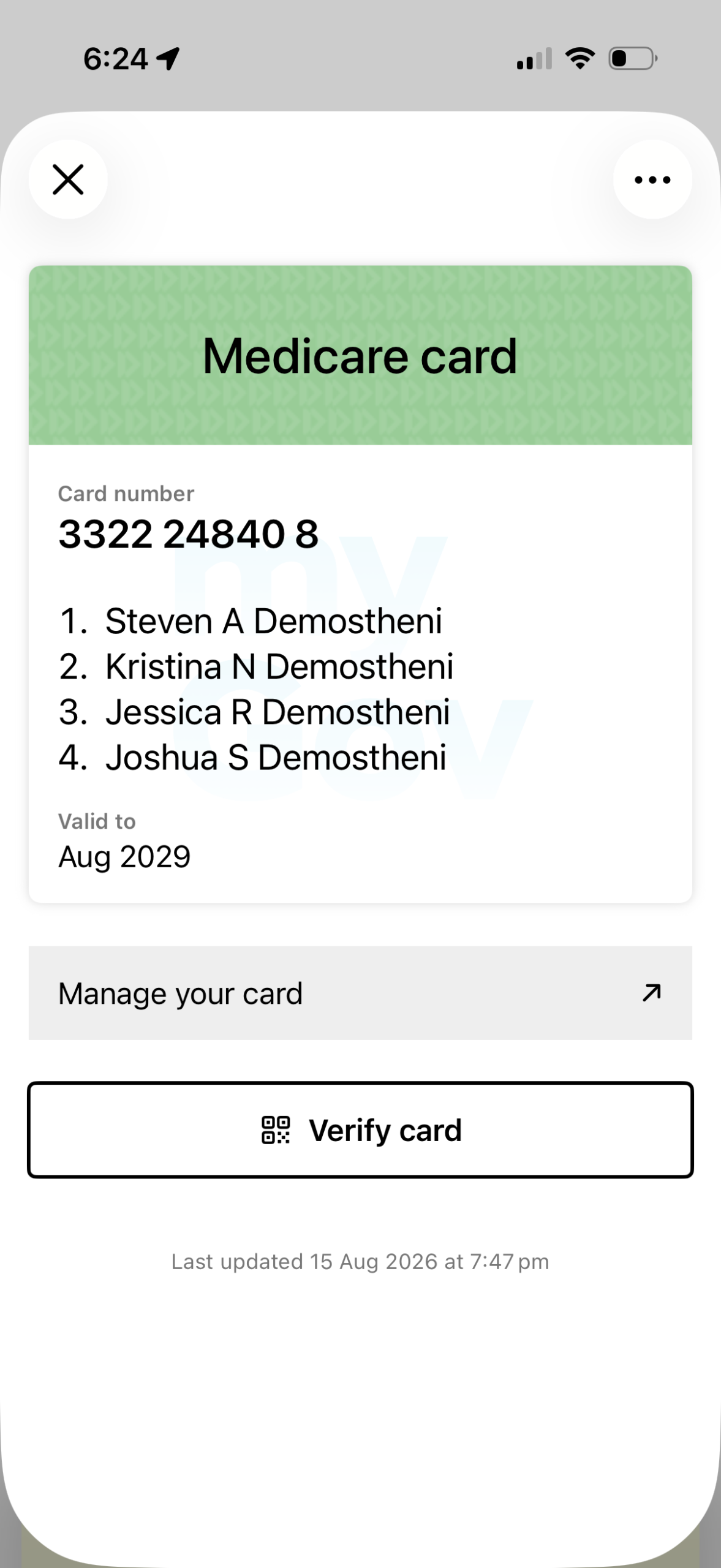
Task: Select Joshua S Demostheni entry
Action: (252, 757)
